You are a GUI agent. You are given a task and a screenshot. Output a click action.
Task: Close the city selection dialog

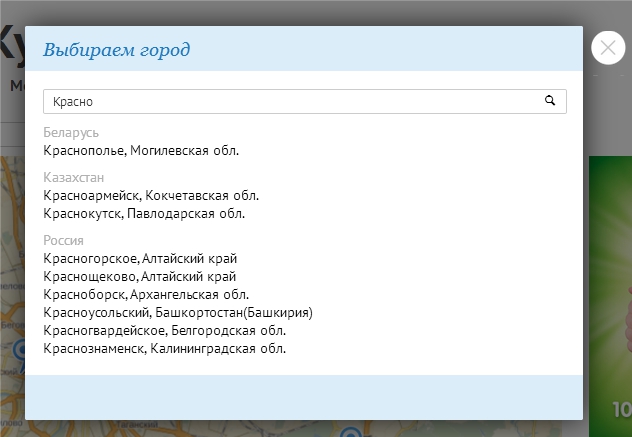(608, 48)
